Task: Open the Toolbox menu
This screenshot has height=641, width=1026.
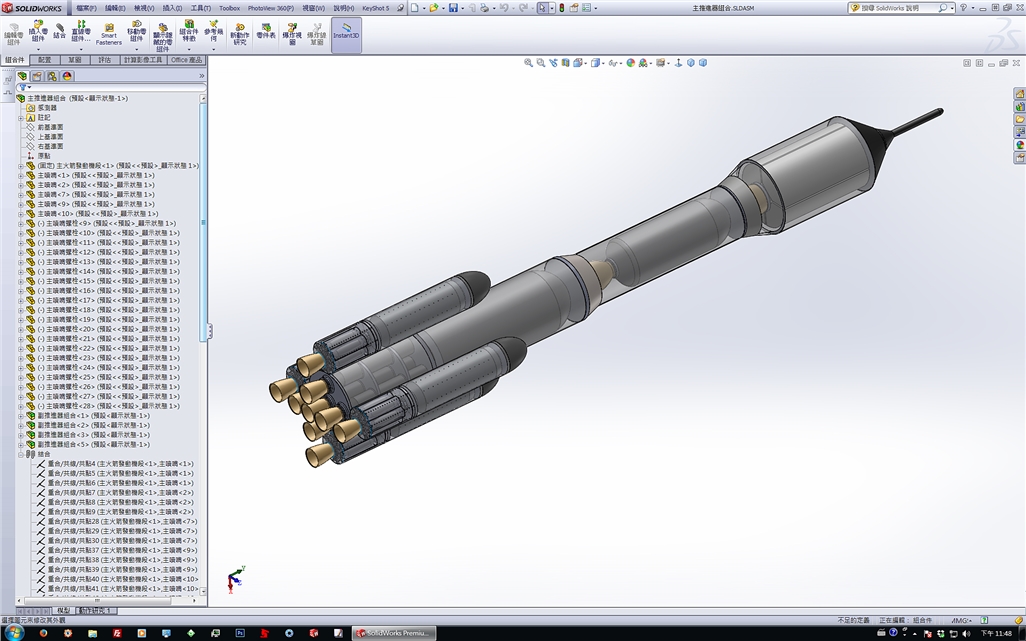Action: tap(229, 8)
